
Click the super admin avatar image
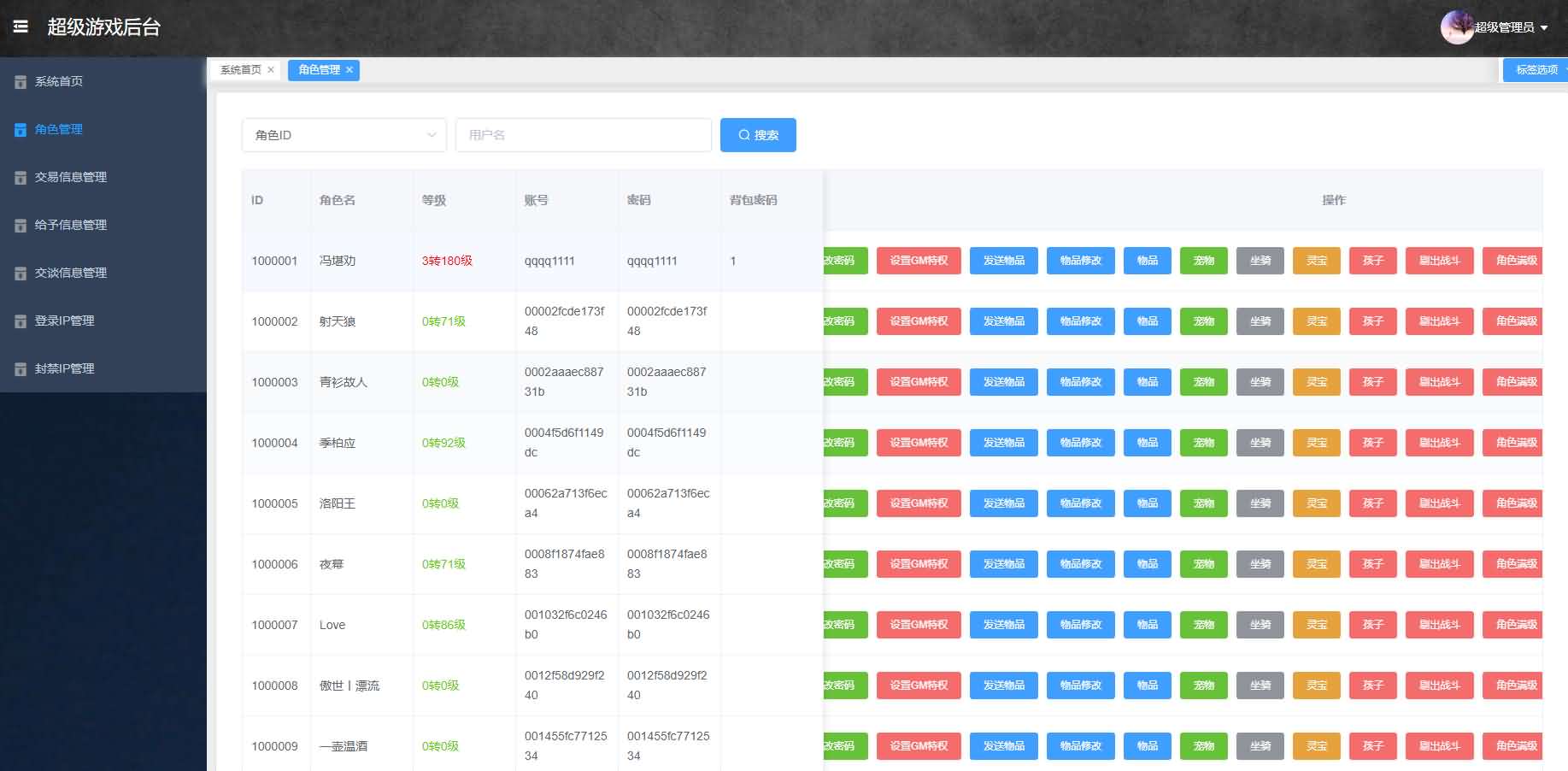(1457, 27)
